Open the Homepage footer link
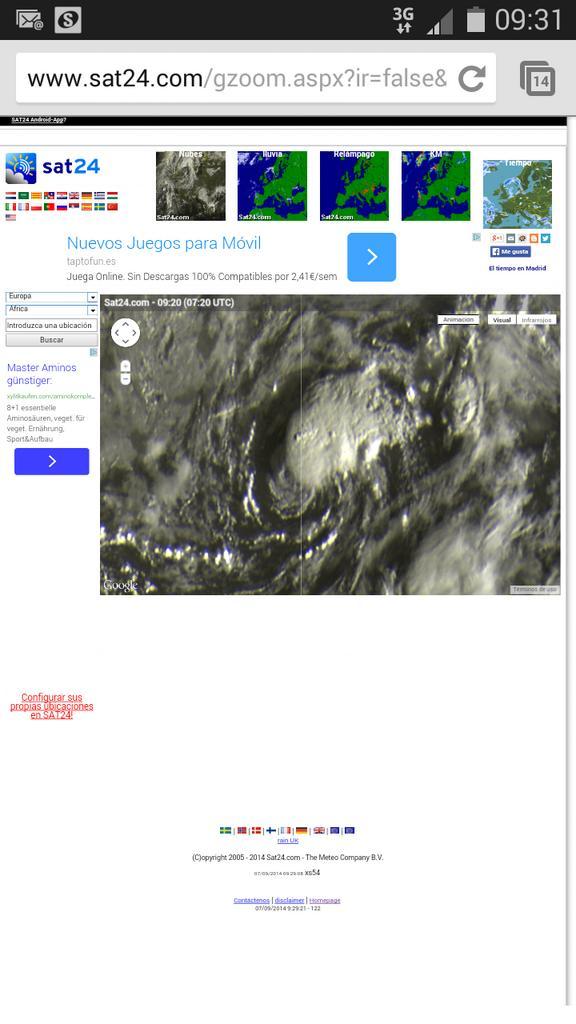 tap(325, 901)
